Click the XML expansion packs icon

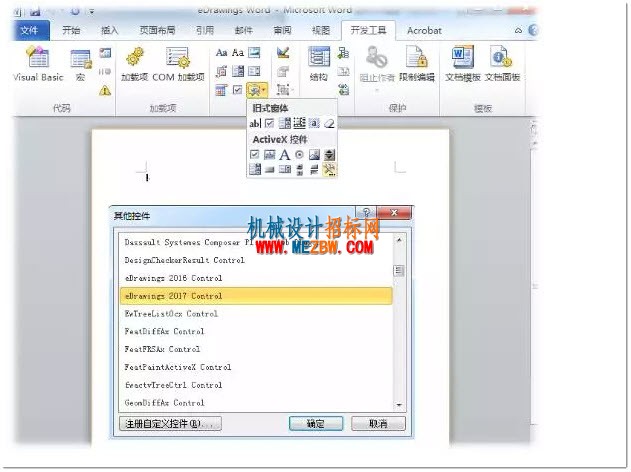coord(343,90)
